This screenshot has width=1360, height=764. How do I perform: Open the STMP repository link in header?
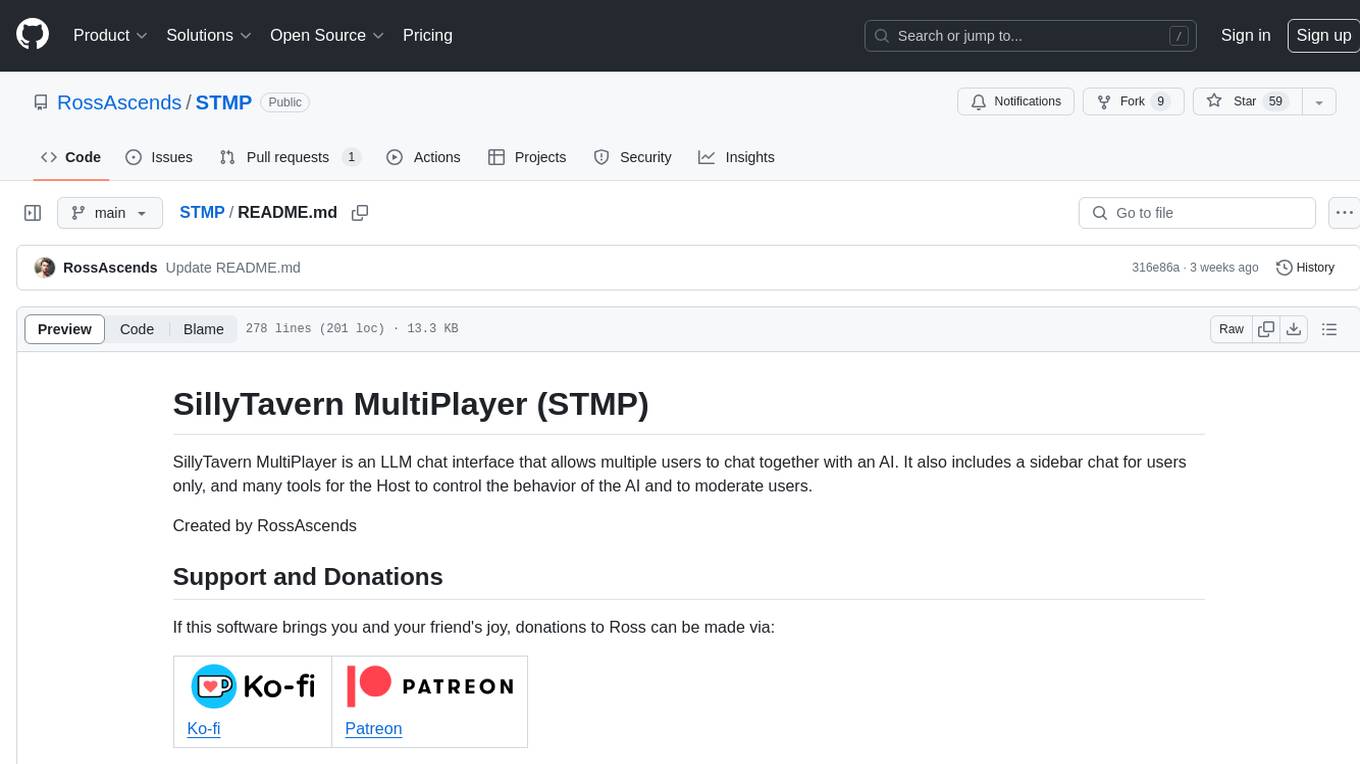[223, 102]
